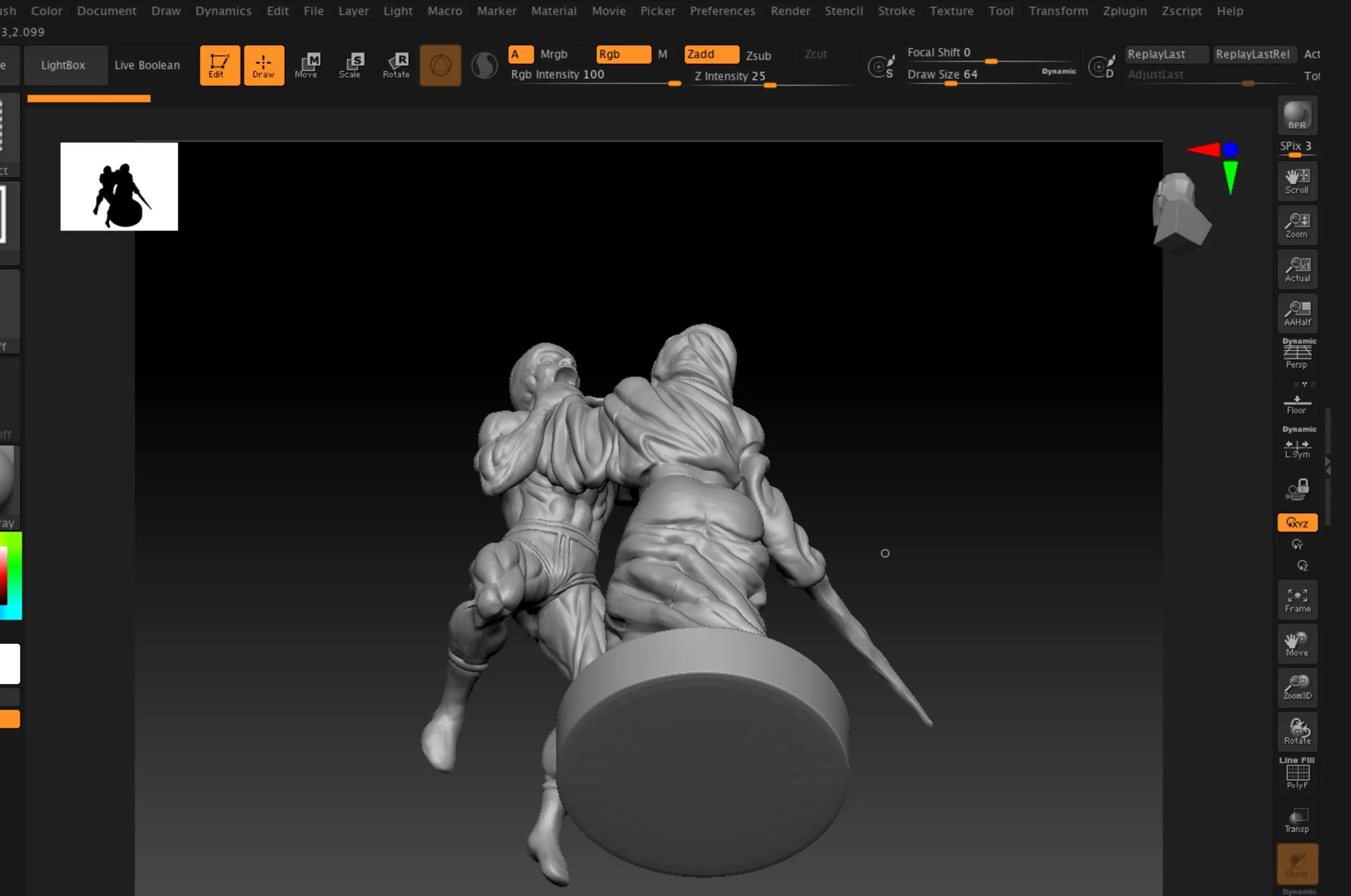
Task: Click the AAHalf view icon
Action: (1297, 313)
